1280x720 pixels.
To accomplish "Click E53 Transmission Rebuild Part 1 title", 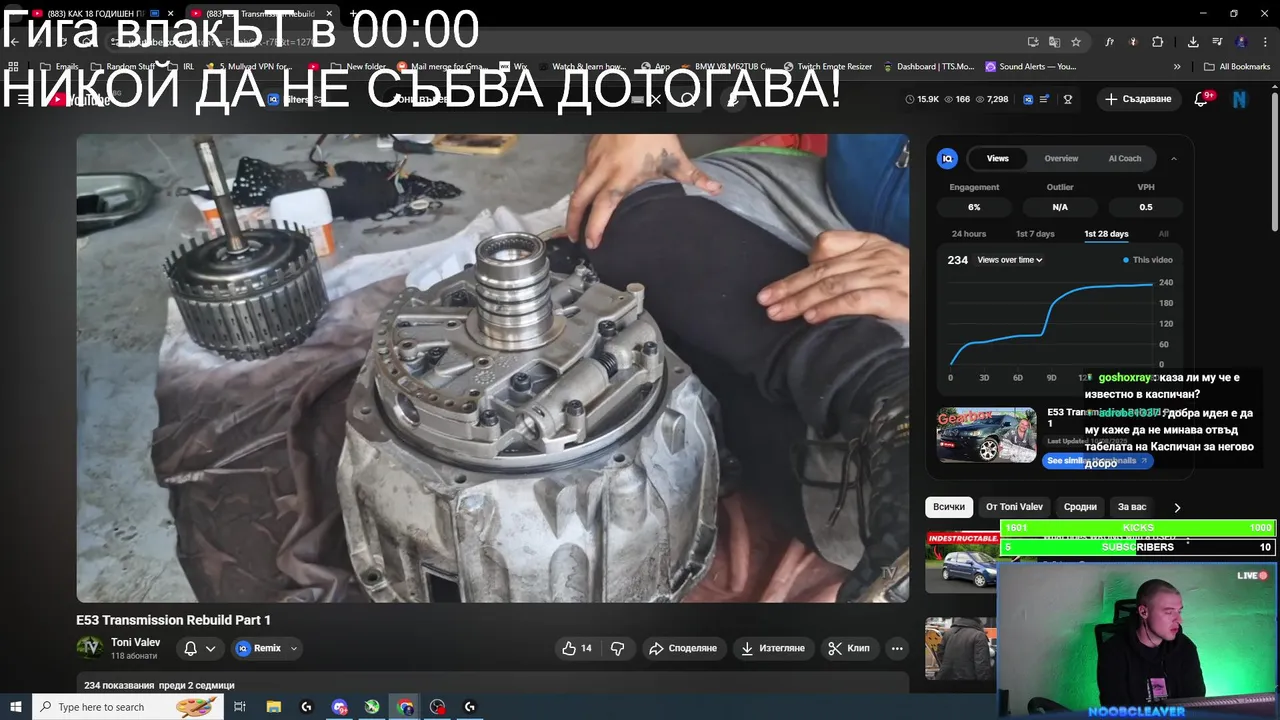I will coord(174,620).
